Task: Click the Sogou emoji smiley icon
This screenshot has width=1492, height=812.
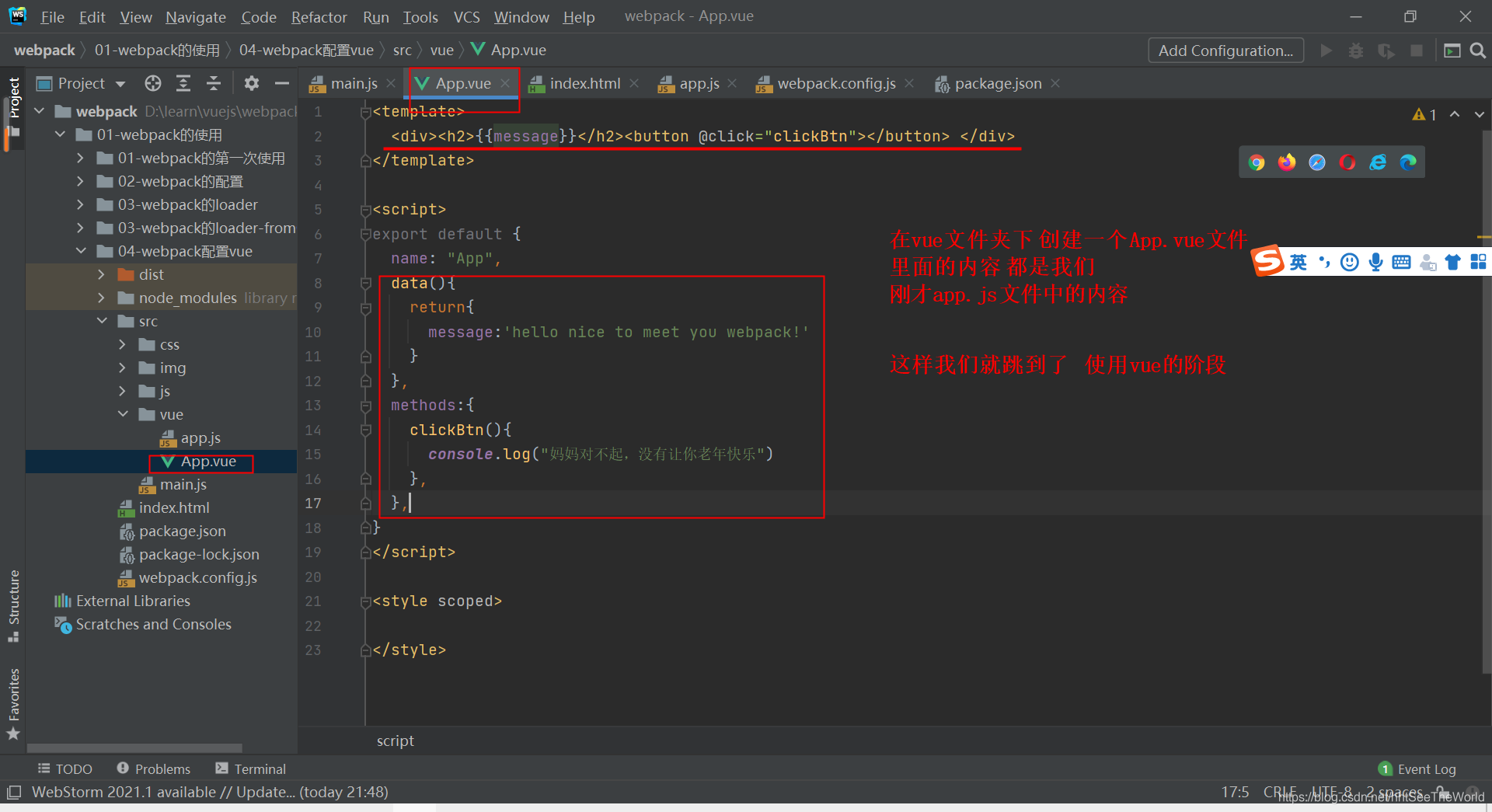Action: (x=1350, y=262)
